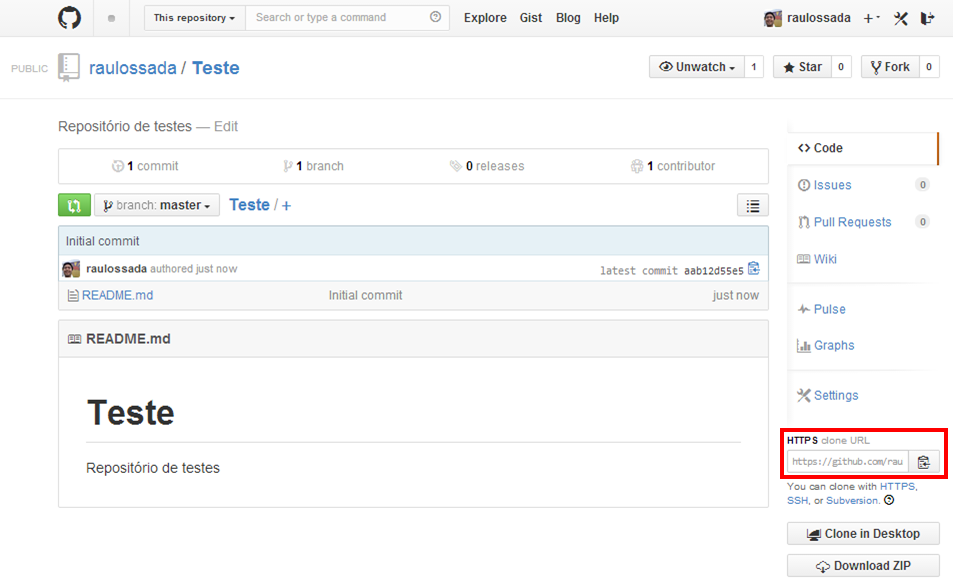953x586 pixels.
Task: View the 1 contributor page
Action: (x=673, y=166)
